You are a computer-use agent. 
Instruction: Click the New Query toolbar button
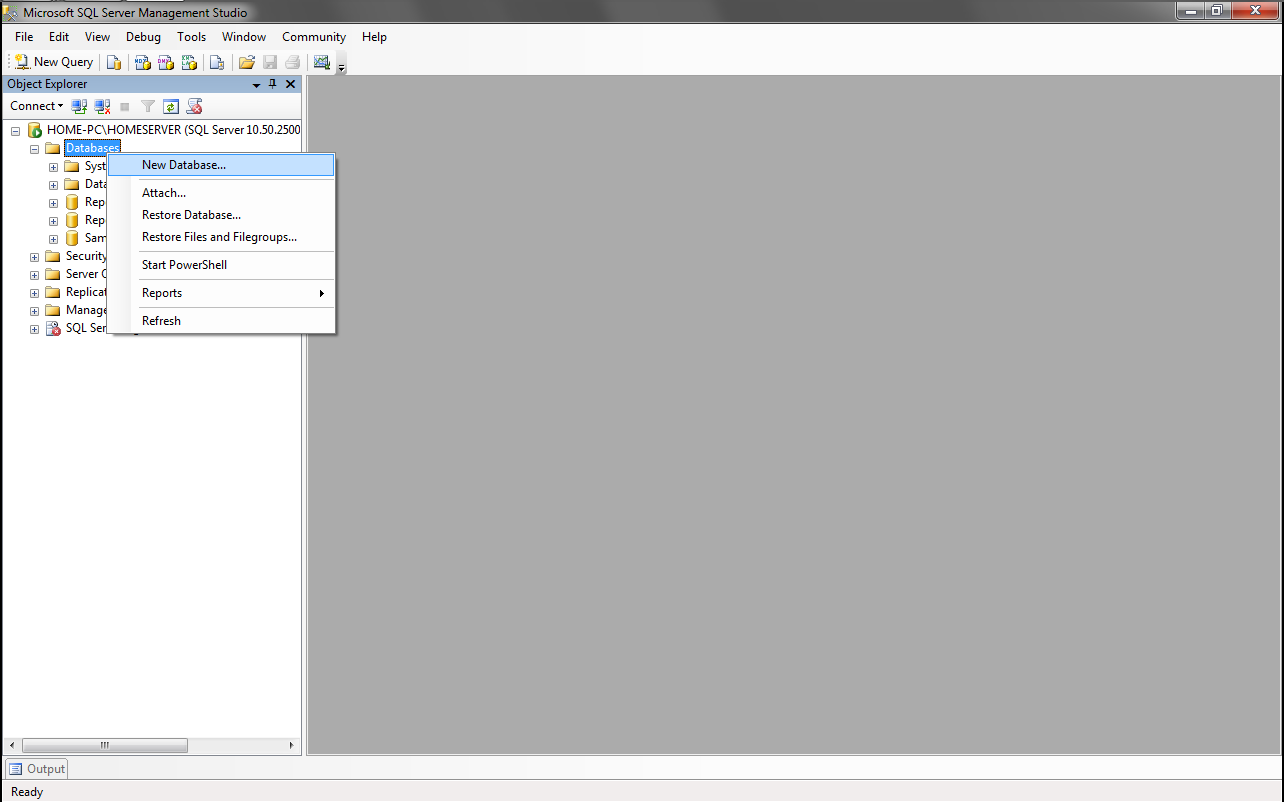pos(54,62)
